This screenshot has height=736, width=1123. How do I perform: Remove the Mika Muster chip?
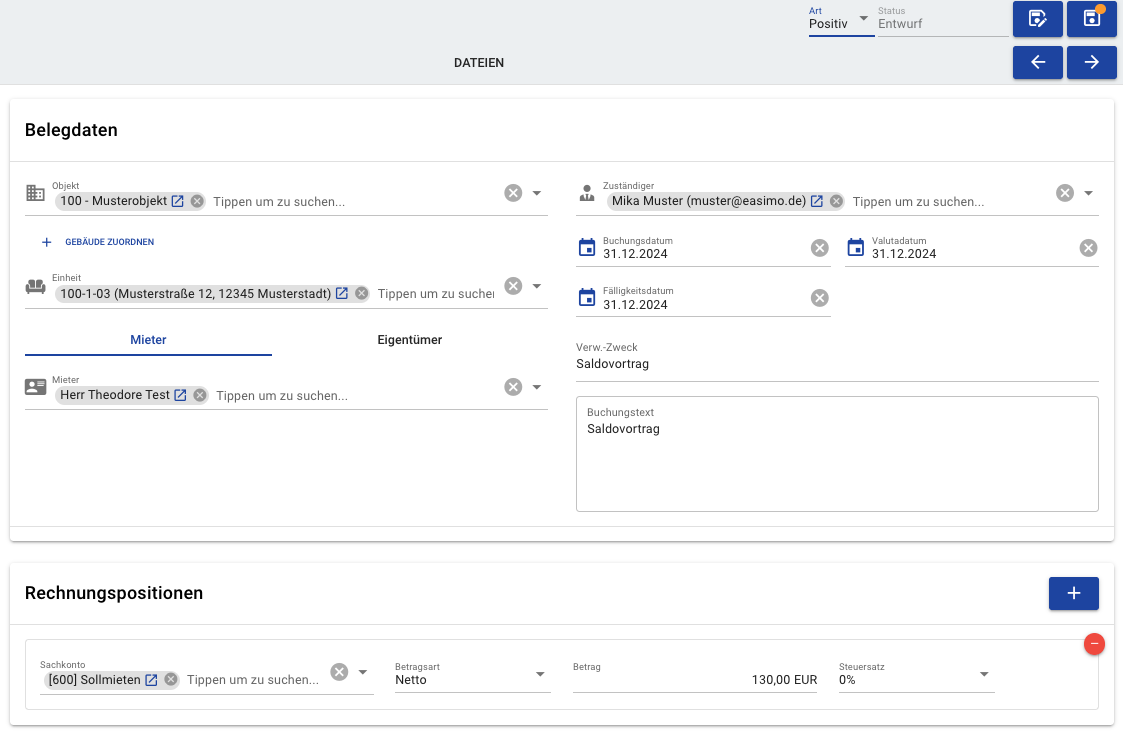[836, 201]
